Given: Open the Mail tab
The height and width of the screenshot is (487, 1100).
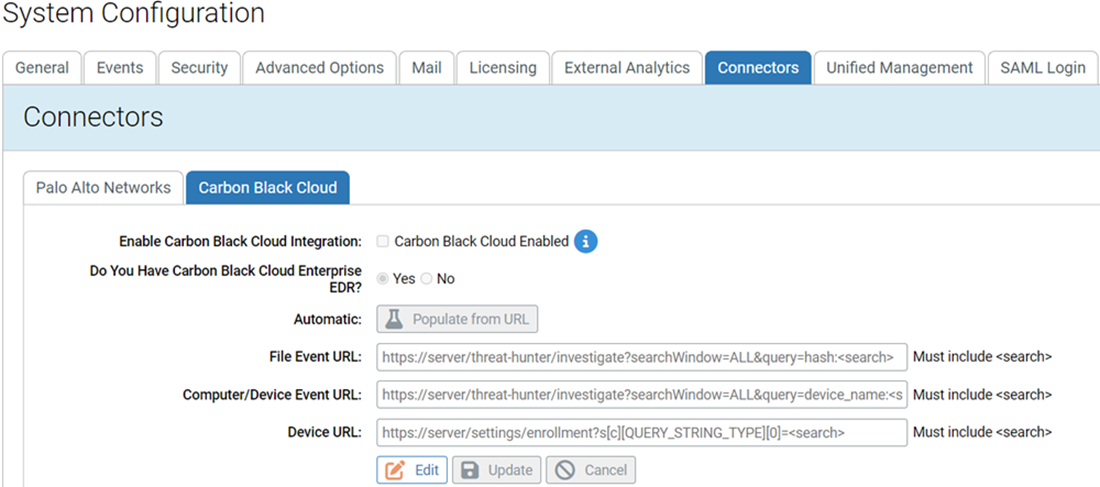Looking at the screenshot, I should coord(427,68).
